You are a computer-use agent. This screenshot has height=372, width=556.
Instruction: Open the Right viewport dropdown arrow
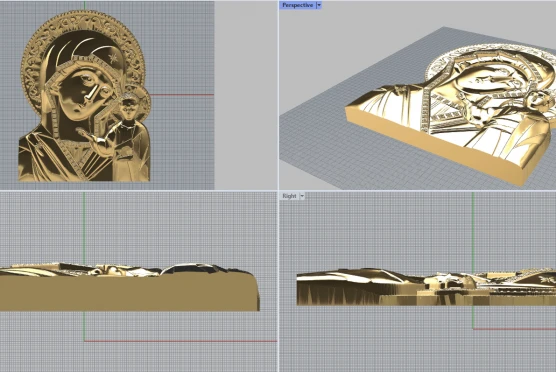coord(302,196)
